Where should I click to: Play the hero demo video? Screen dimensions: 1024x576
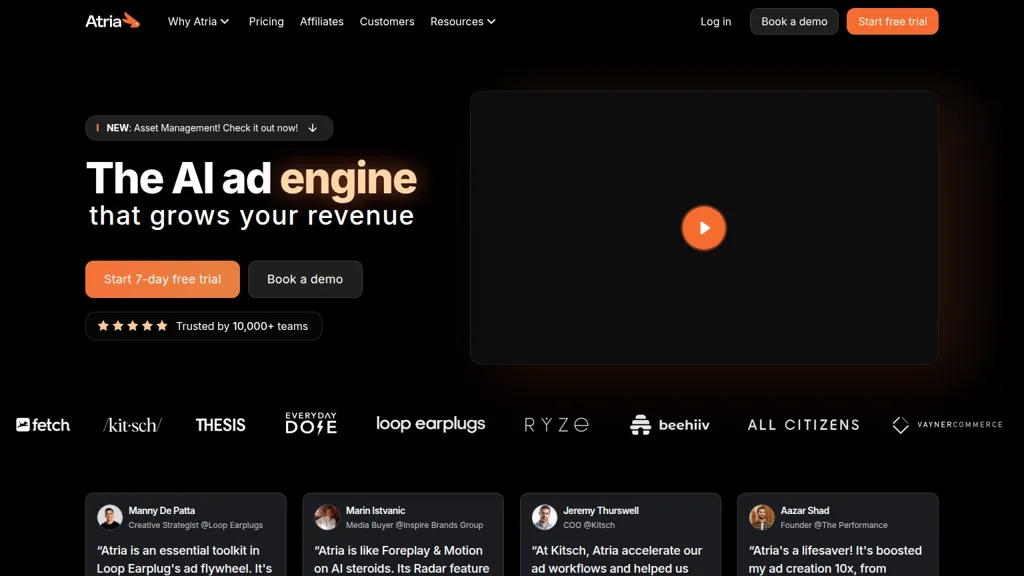tap(703, 228)
